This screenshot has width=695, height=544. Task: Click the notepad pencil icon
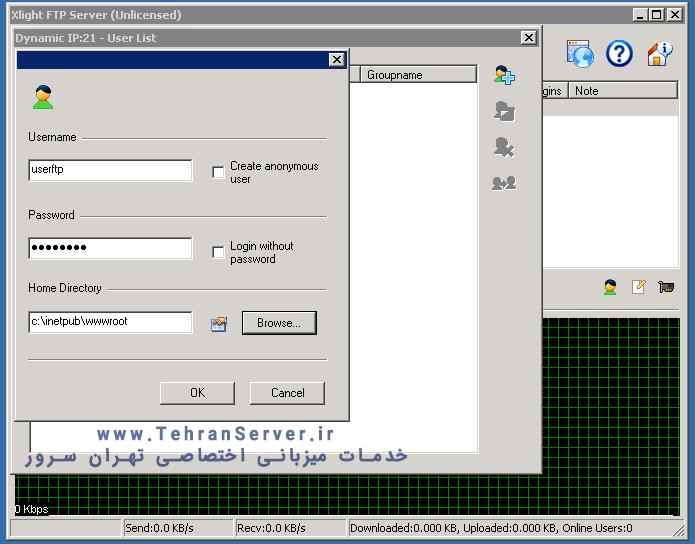[638, 288]
